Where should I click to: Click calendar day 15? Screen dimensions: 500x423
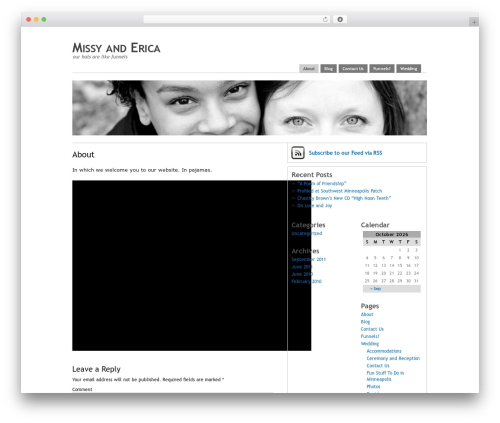click(x=400, y=265)
